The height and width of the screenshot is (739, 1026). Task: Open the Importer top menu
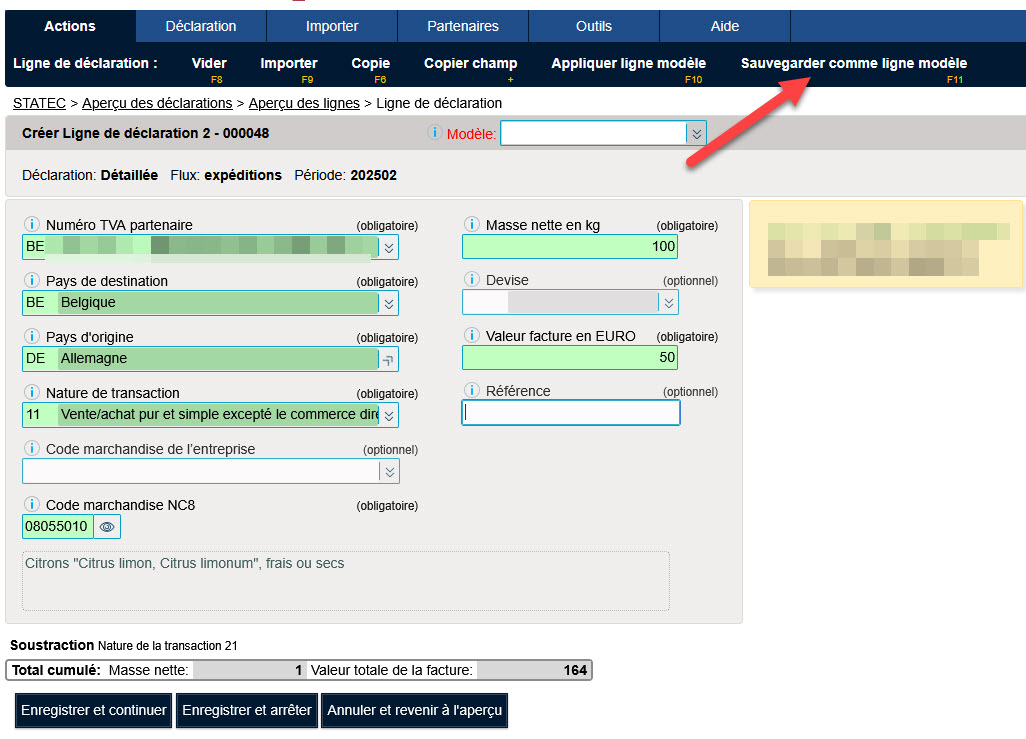pyautogui.click(x=332, y=26)
